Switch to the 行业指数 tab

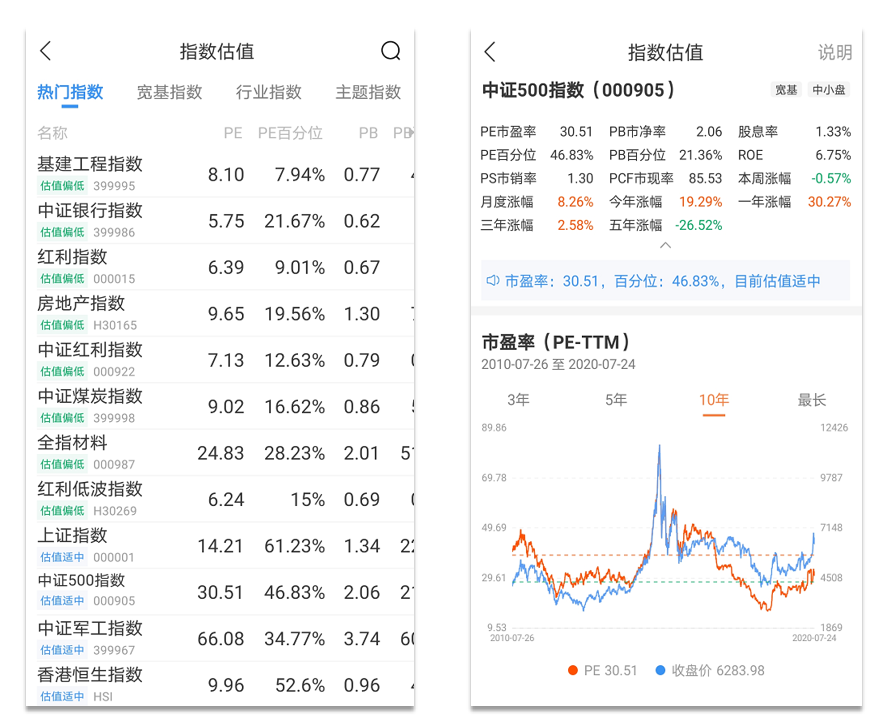[x=268, y=92]
